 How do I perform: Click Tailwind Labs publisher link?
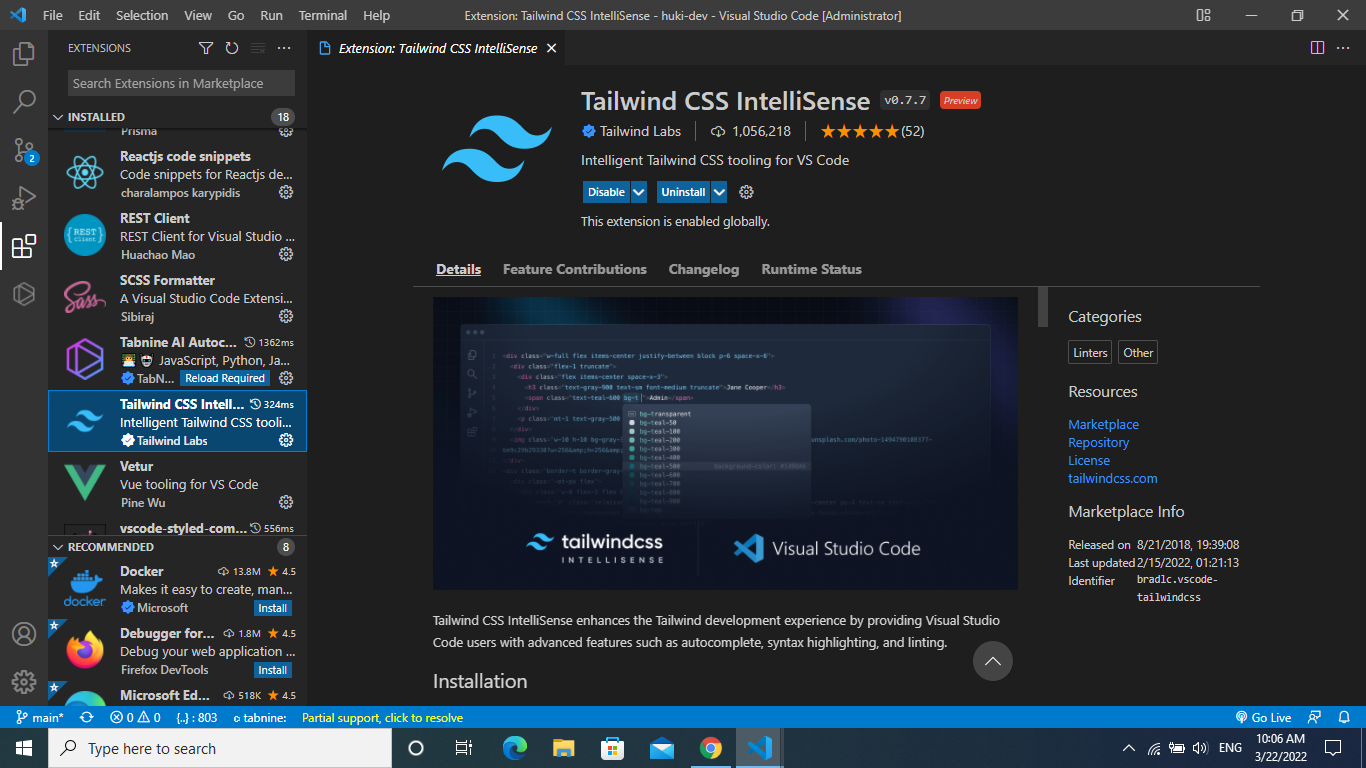pyautogui.click(x=640, y=131)
